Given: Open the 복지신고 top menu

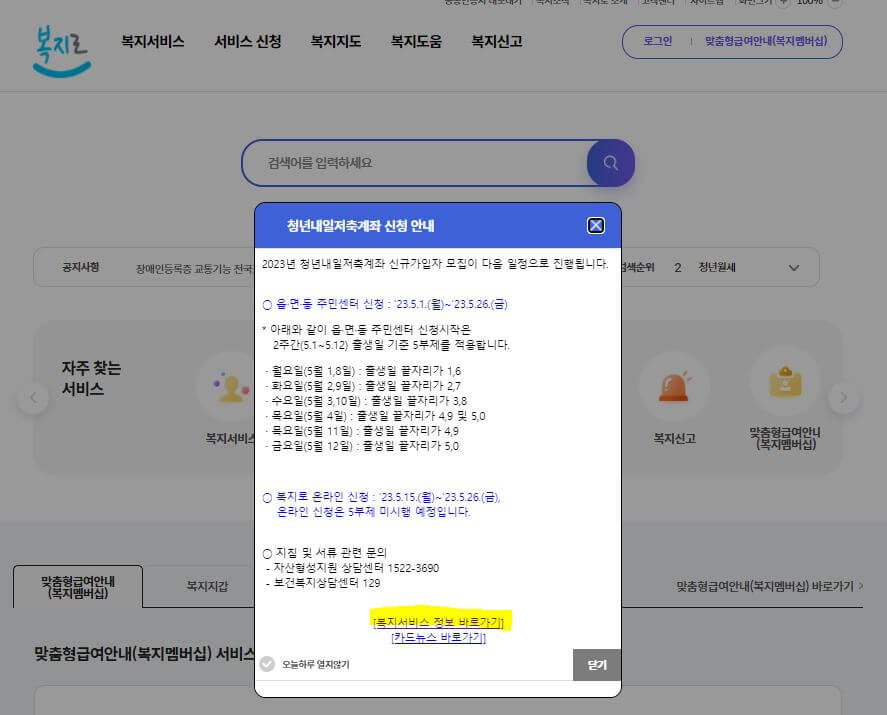Looking at the screenshot, I should 497,41.
